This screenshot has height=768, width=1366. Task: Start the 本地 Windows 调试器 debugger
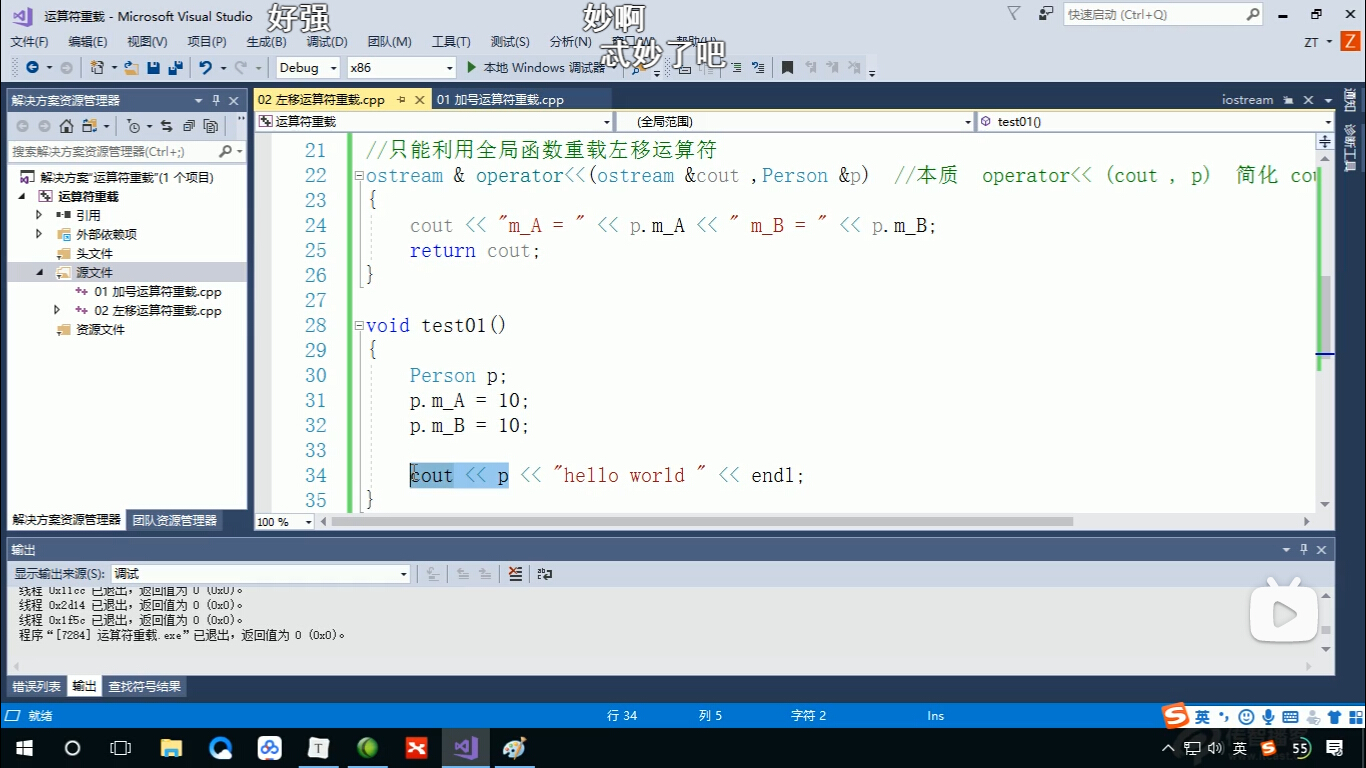[535, 68]
